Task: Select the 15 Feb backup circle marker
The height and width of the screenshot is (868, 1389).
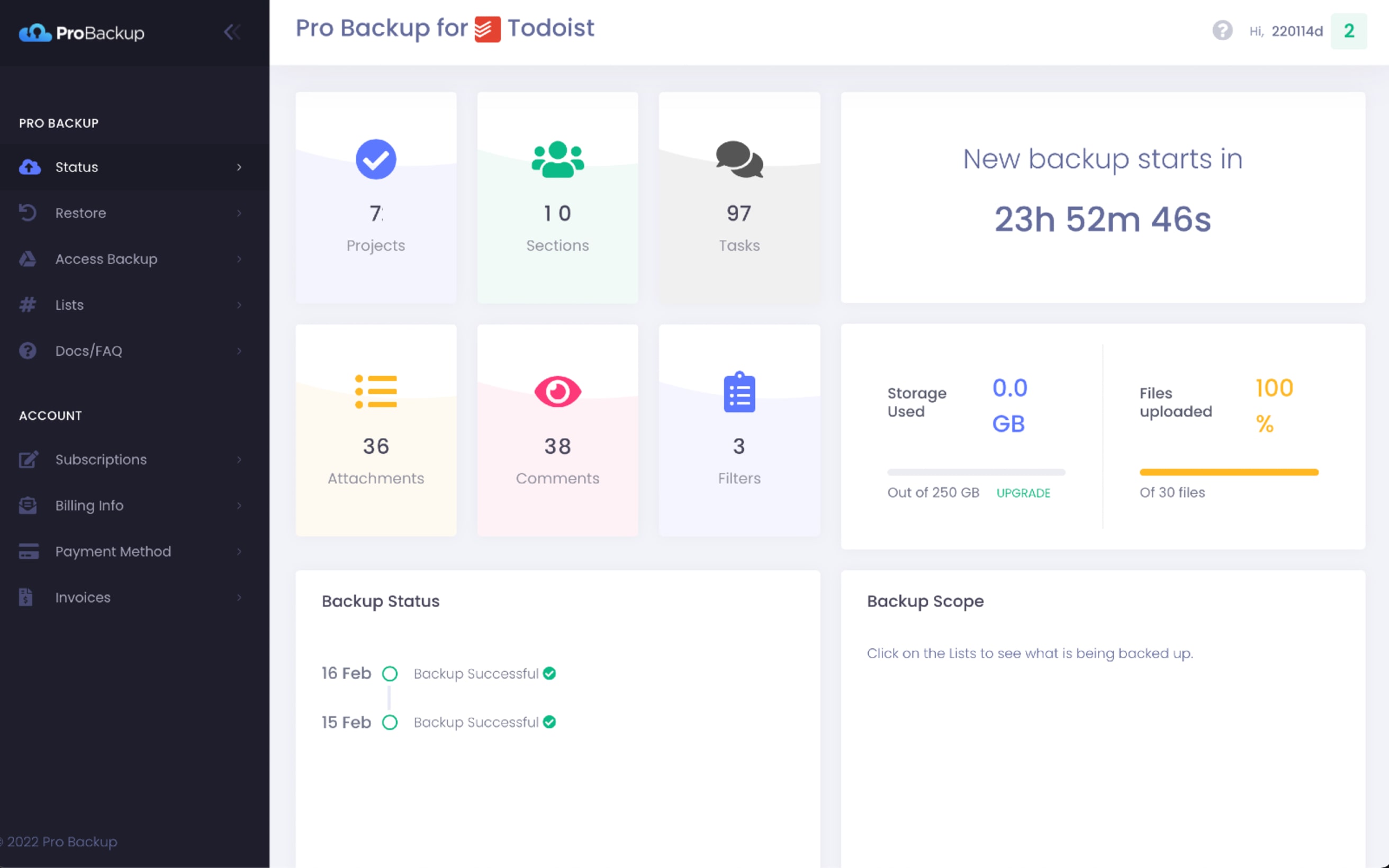Action: 390,722
